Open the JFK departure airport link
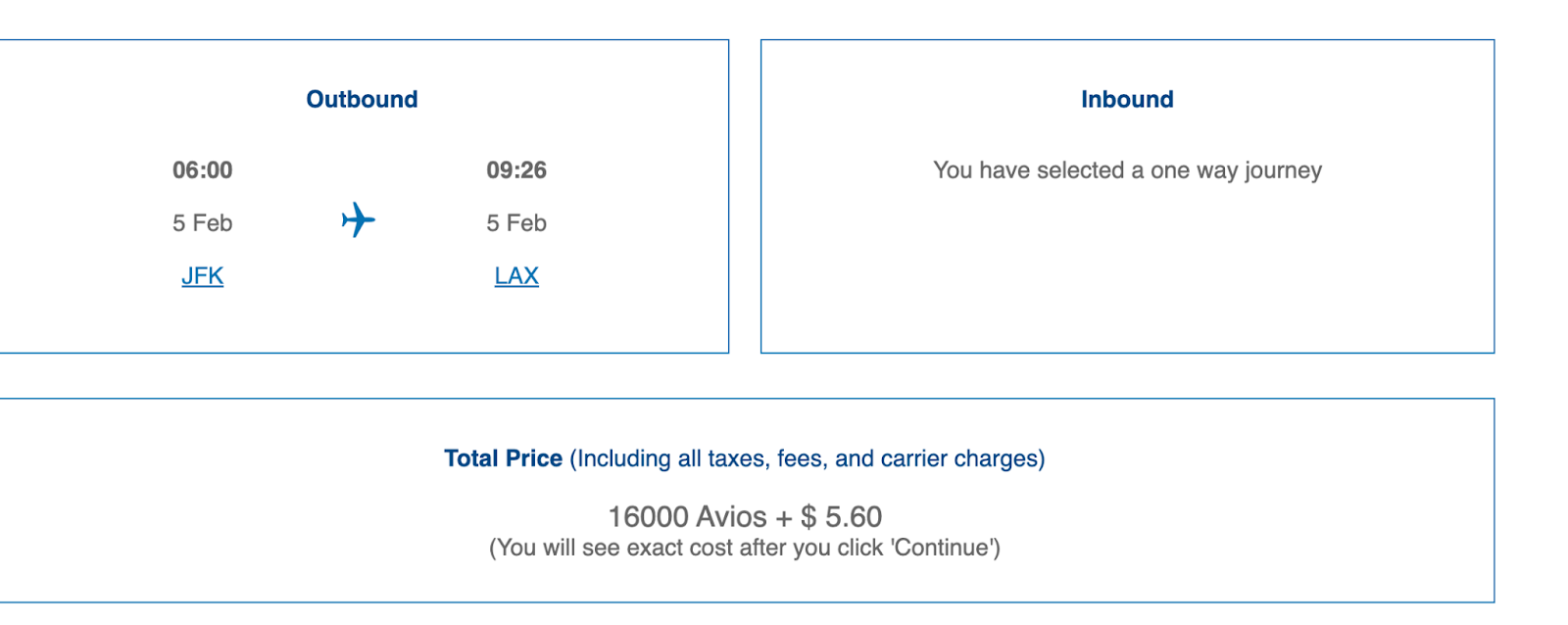The height and width of the screenshot is (625, 1568). 203,276
